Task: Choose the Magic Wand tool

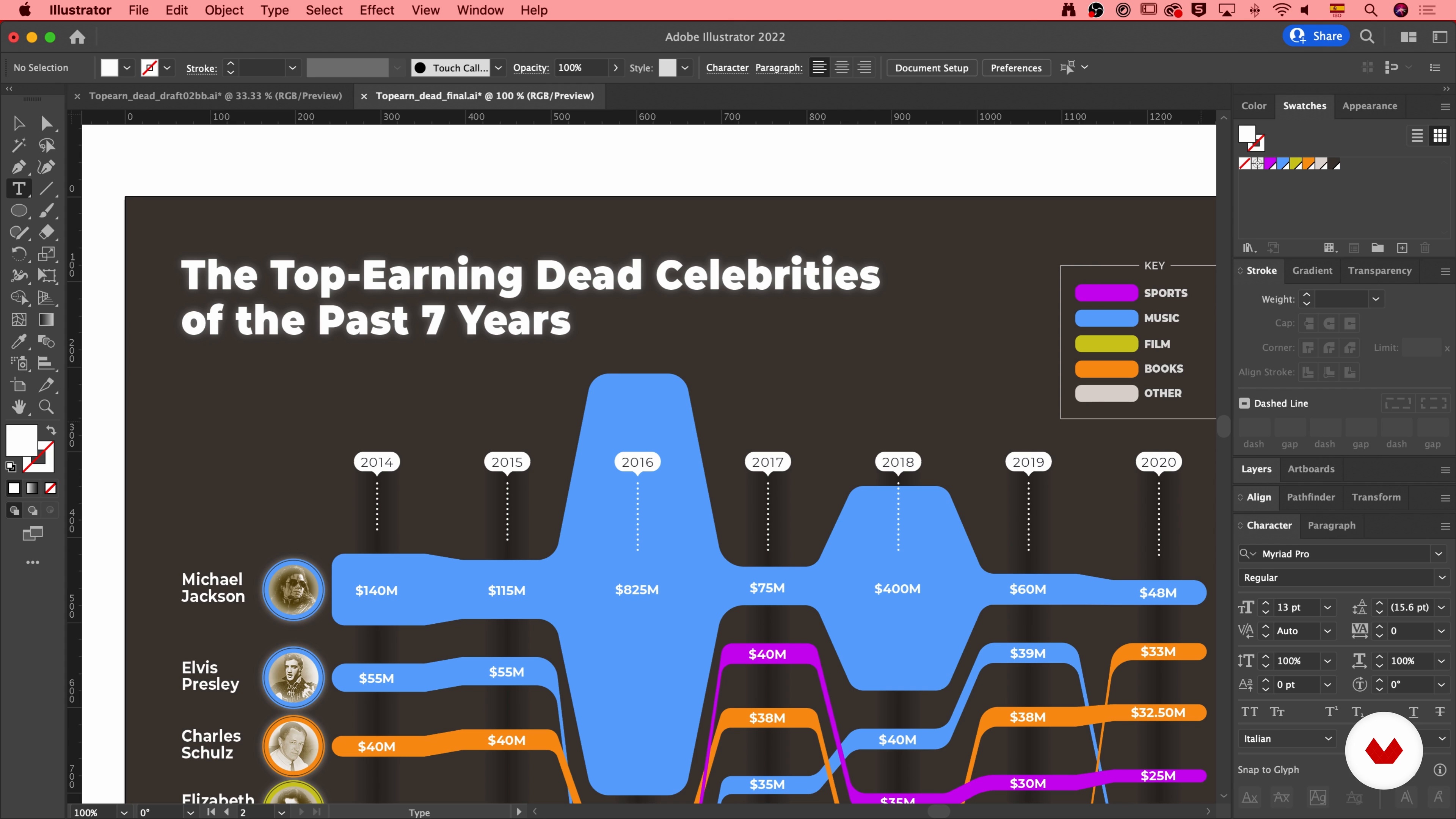Action: (x=19, y=145)
